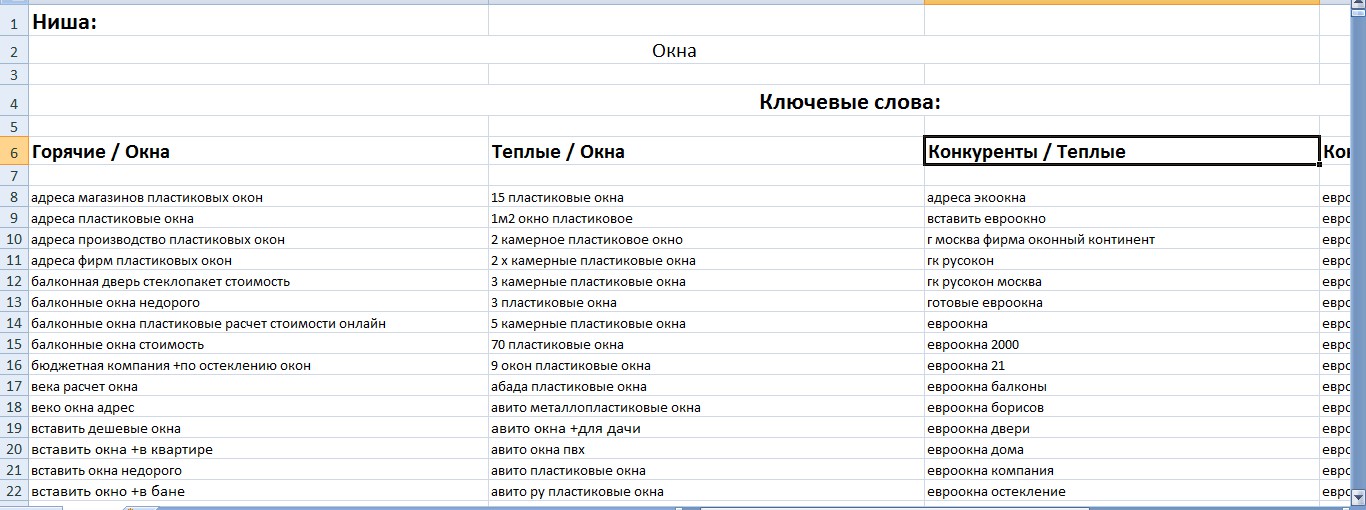Select cell 'веко окна адрес'
This screenshot has width=1366, height=510.
tap(259, 407)
